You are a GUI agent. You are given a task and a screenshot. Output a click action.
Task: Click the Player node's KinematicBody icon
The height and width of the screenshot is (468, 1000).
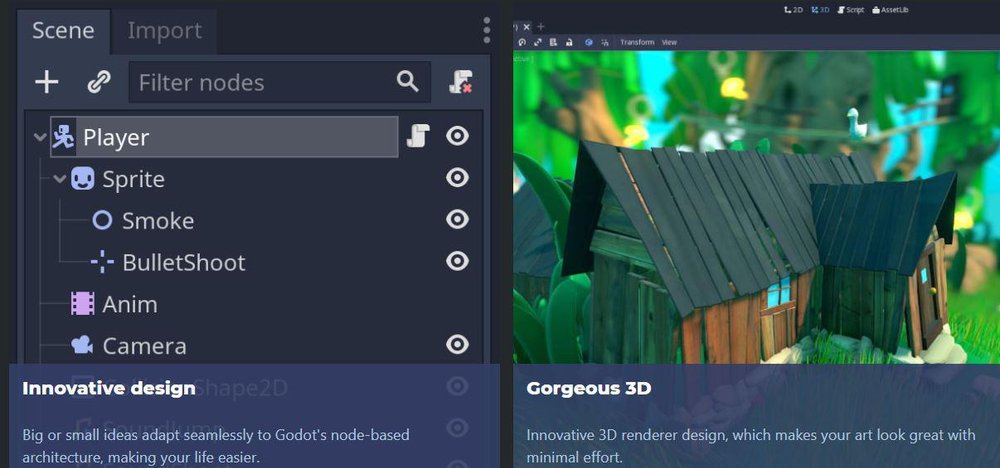(63, 136)
